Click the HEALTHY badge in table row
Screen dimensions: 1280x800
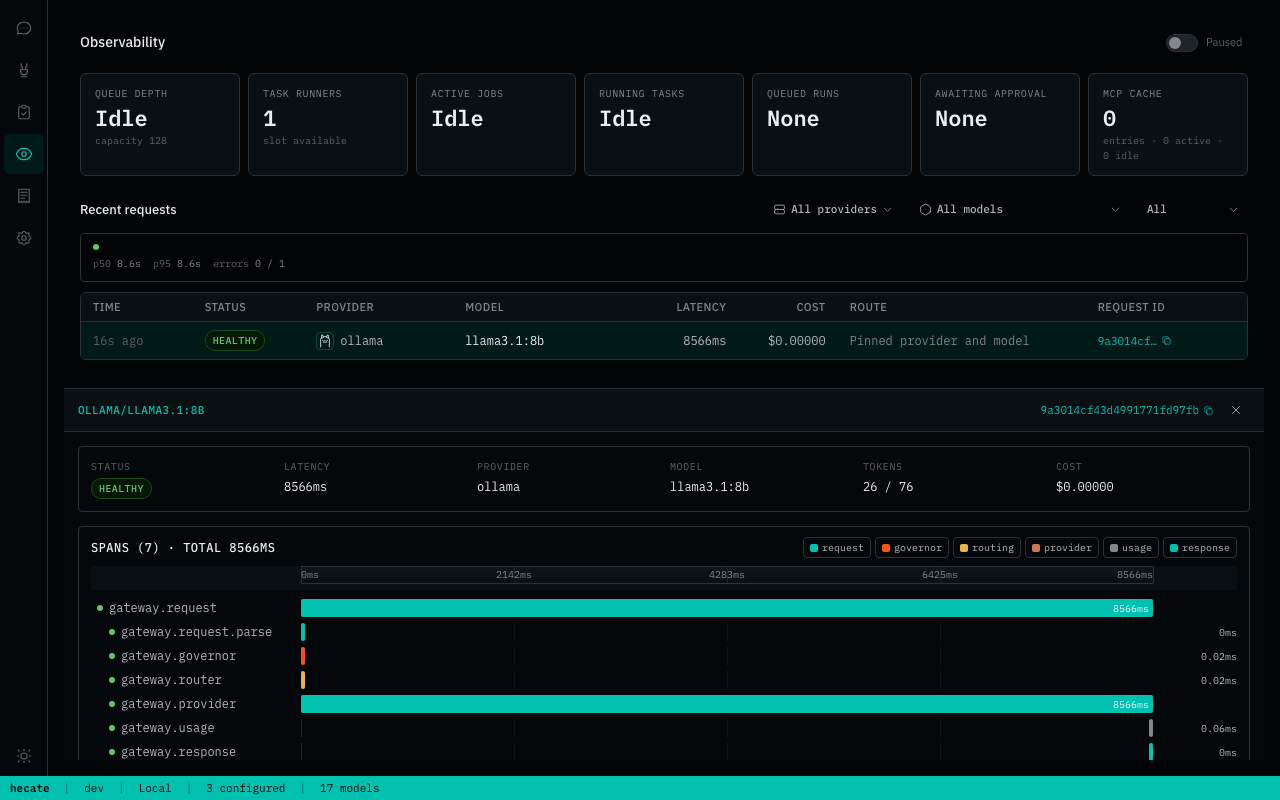(235, 341)
